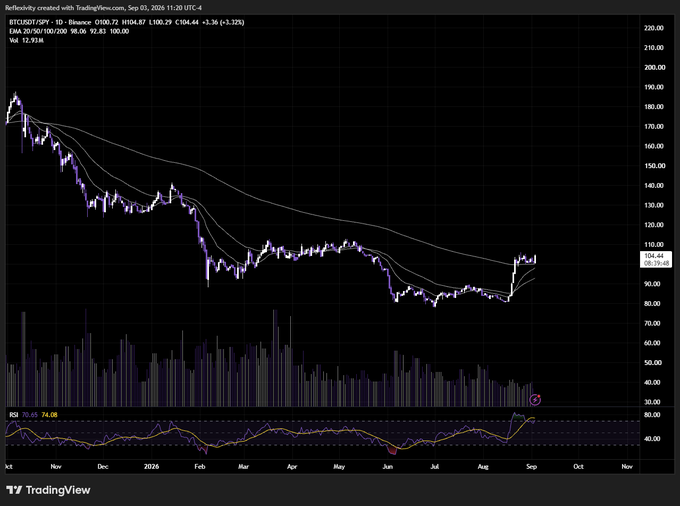Click the pink lightning bolt icon on chart
Screen dimensions: 680x506
click(535, 399)
